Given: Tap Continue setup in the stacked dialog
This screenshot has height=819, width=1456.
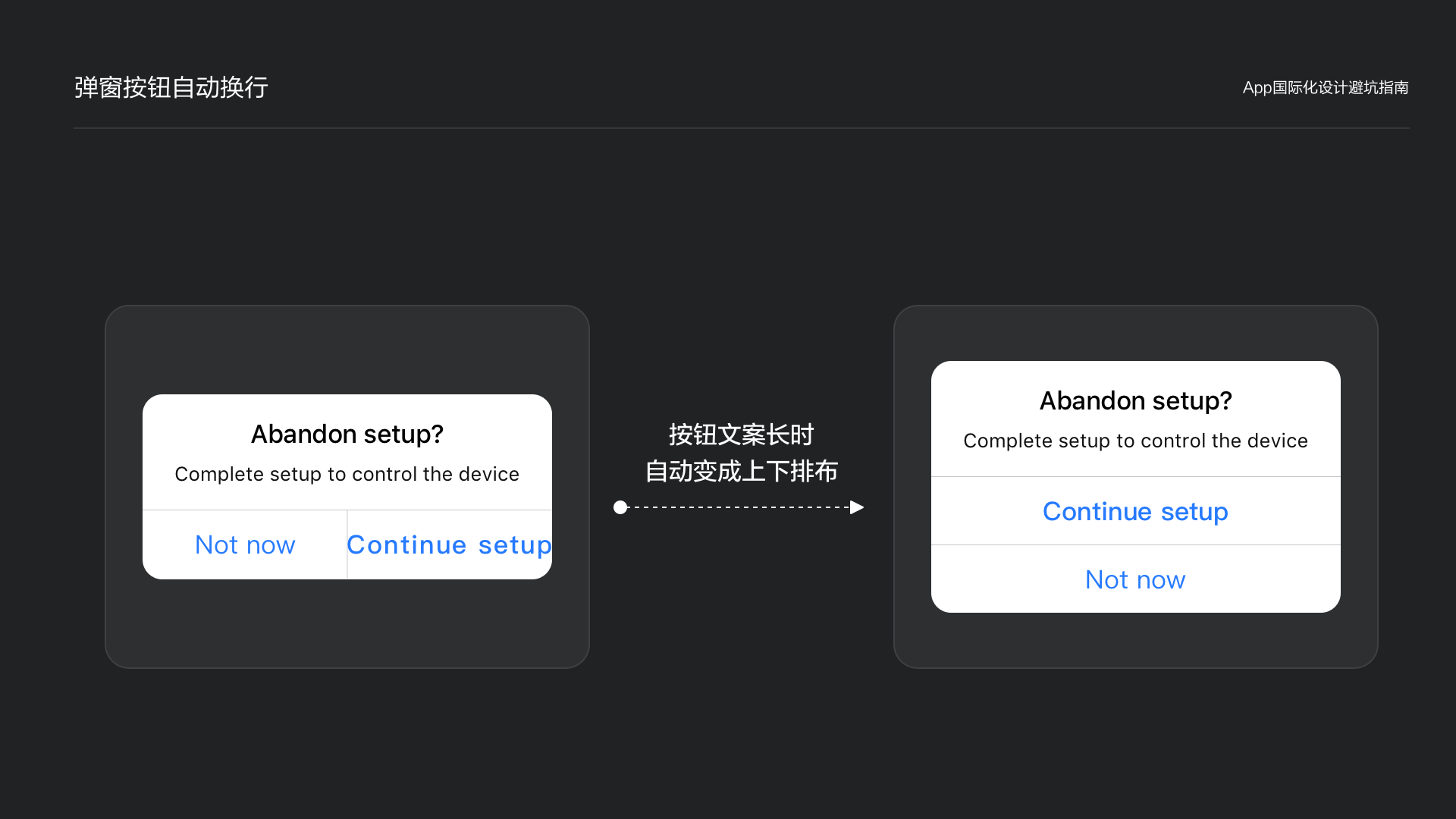Looking at the screenshot, I should pos(1135,511).
